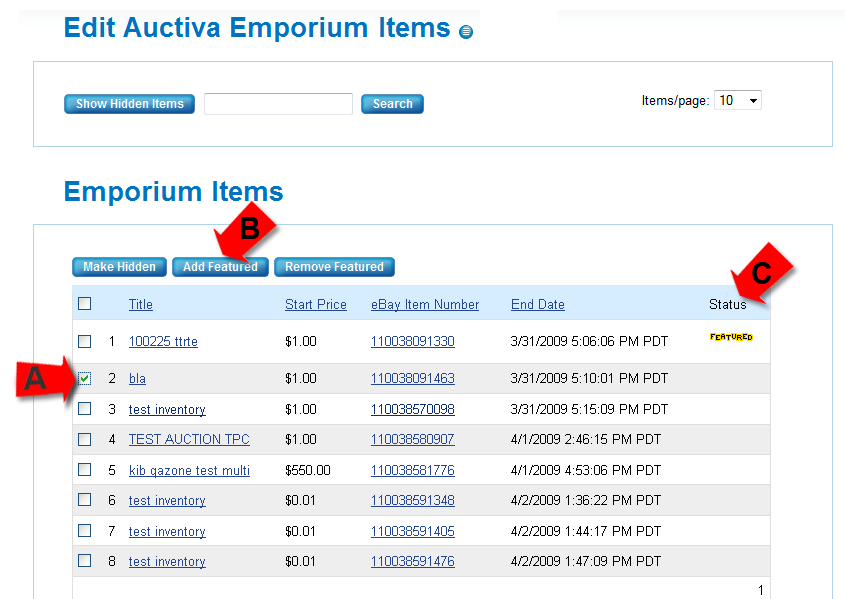
Task: Uncheck the box for item bla
Action: [x=85, y=379]
